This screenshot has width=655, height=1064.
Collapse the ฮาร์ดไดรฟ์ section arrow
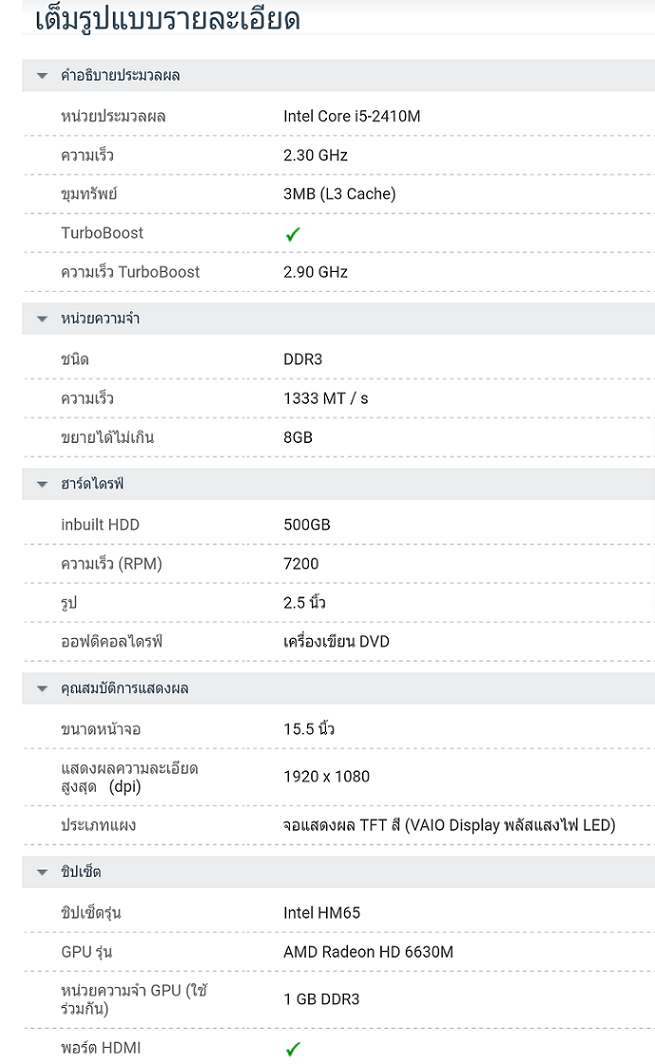pos(42,485)
